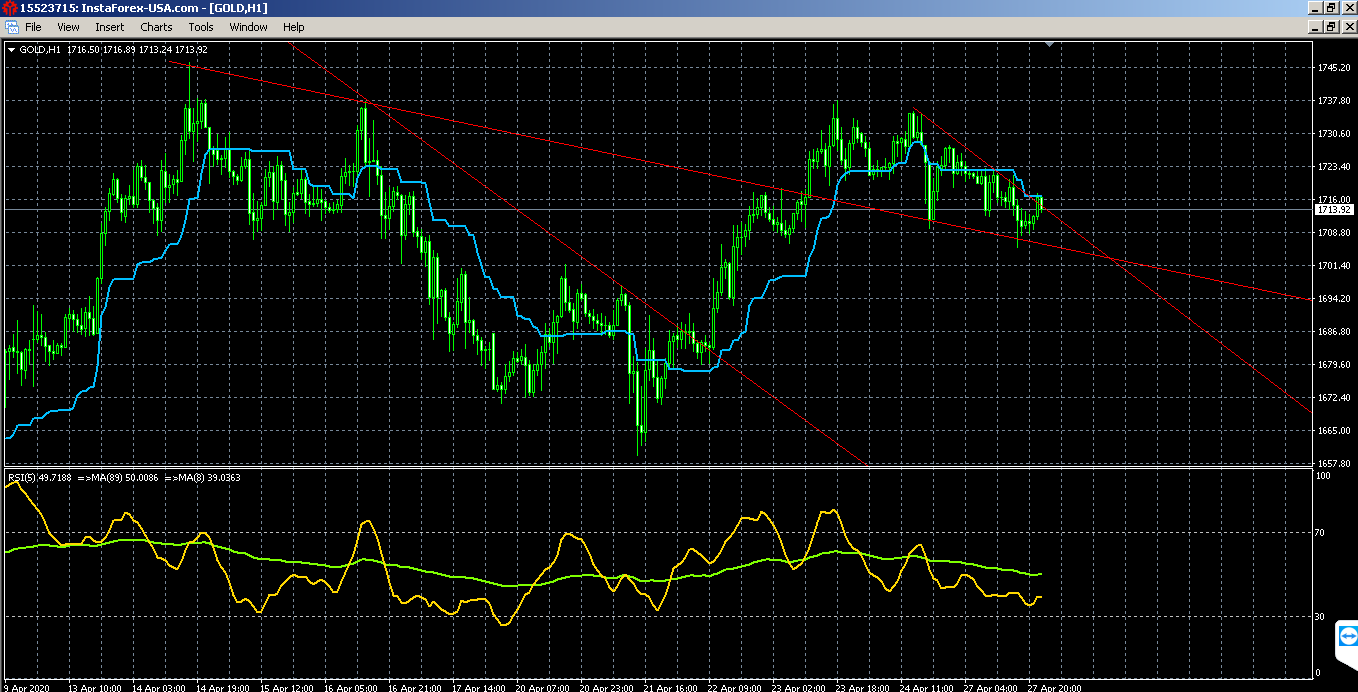Click the InstaForex application icon in title bar
This screenshot has width=1358, height=692.
pyautogui.click(x=10, y=7)
